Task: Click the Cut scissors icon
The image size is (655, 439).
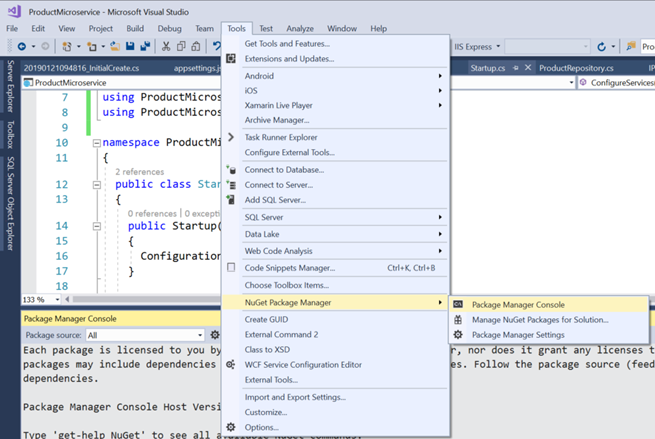Action: point(165,47)
